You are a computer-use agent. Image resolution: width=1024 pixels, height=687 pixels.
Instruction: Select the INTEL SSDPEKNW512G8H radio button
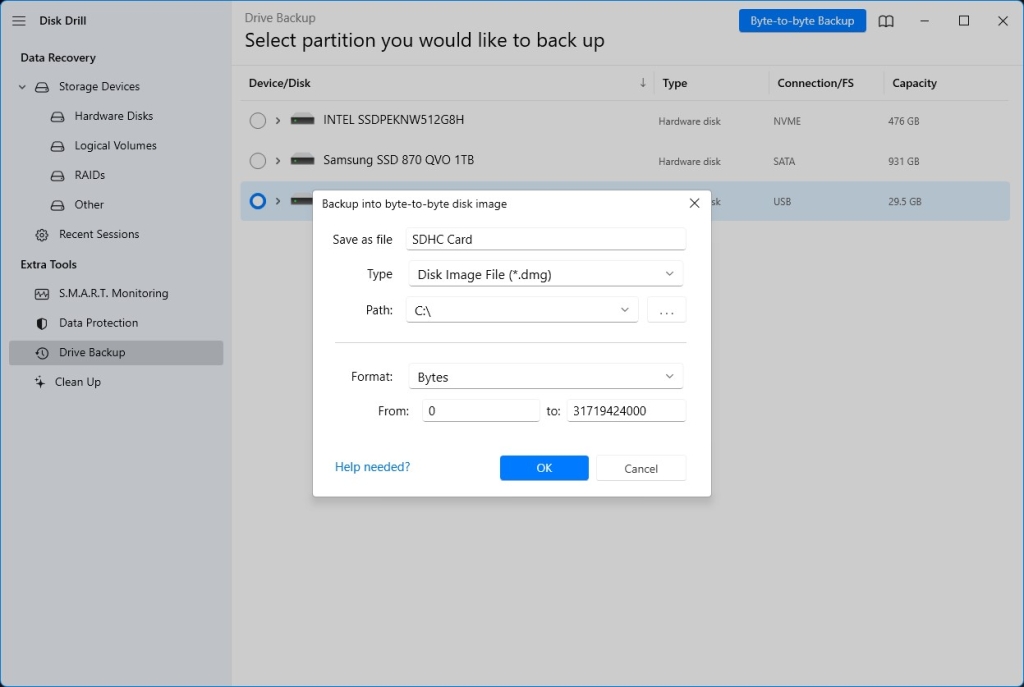[258, 121]
